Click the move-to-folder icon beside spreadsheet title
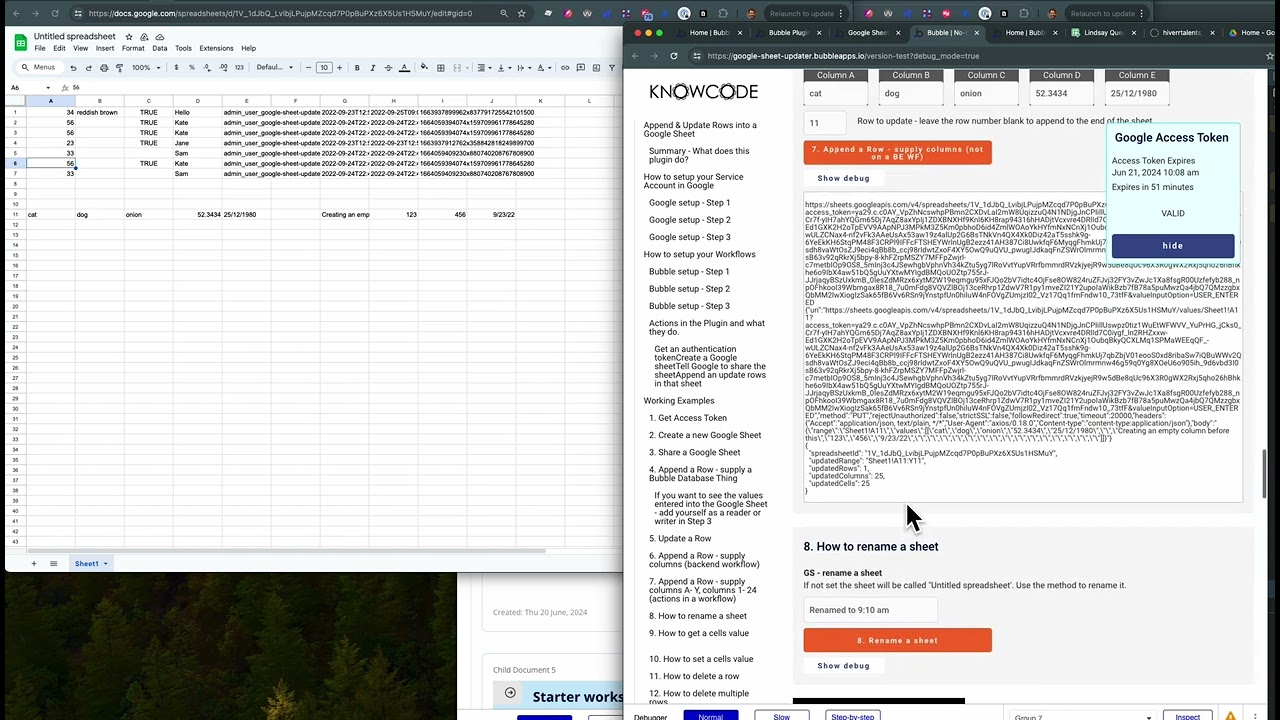This screenshot has height=720, width=1280. tap(145, 37)
